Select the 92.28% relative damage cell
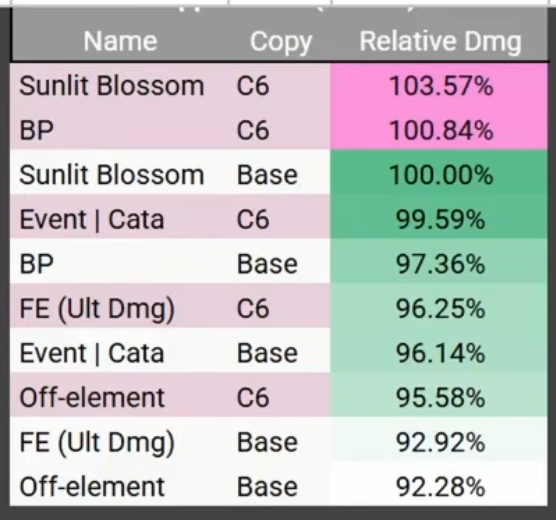The image size is (556, 520). tap(439, 486)
